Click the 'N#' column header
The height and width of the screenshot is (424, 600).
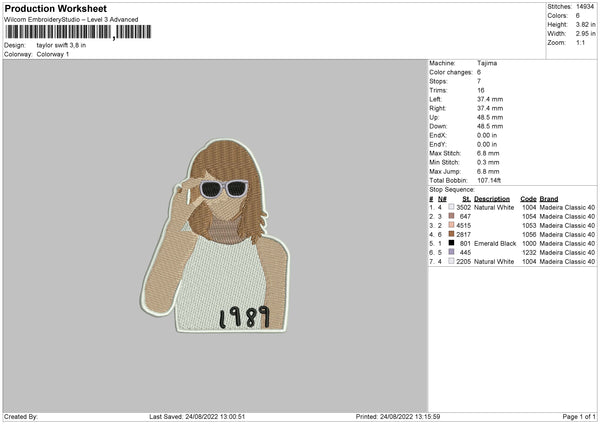442,199
